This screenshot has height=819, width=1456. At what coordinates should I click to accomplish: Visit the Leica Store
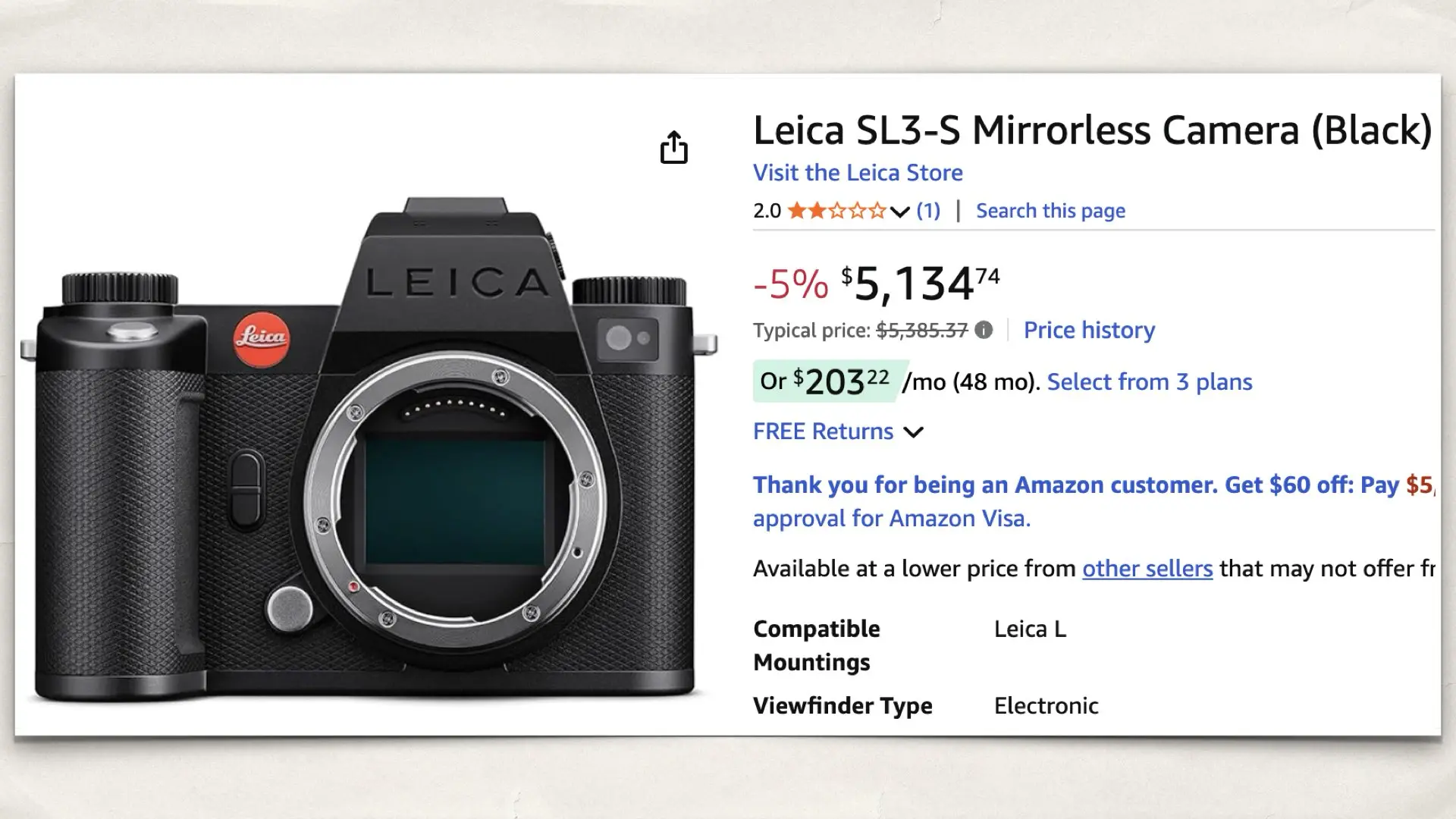(x=858, y=172)
